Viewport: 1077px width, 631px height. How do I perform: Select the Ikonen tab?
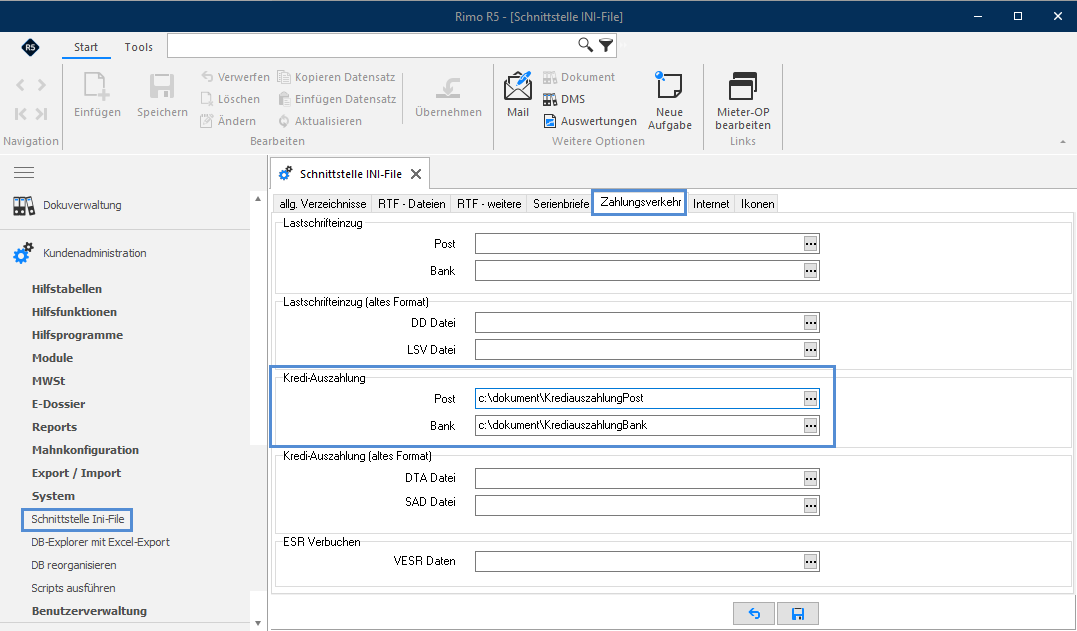[x=758, y=203]
